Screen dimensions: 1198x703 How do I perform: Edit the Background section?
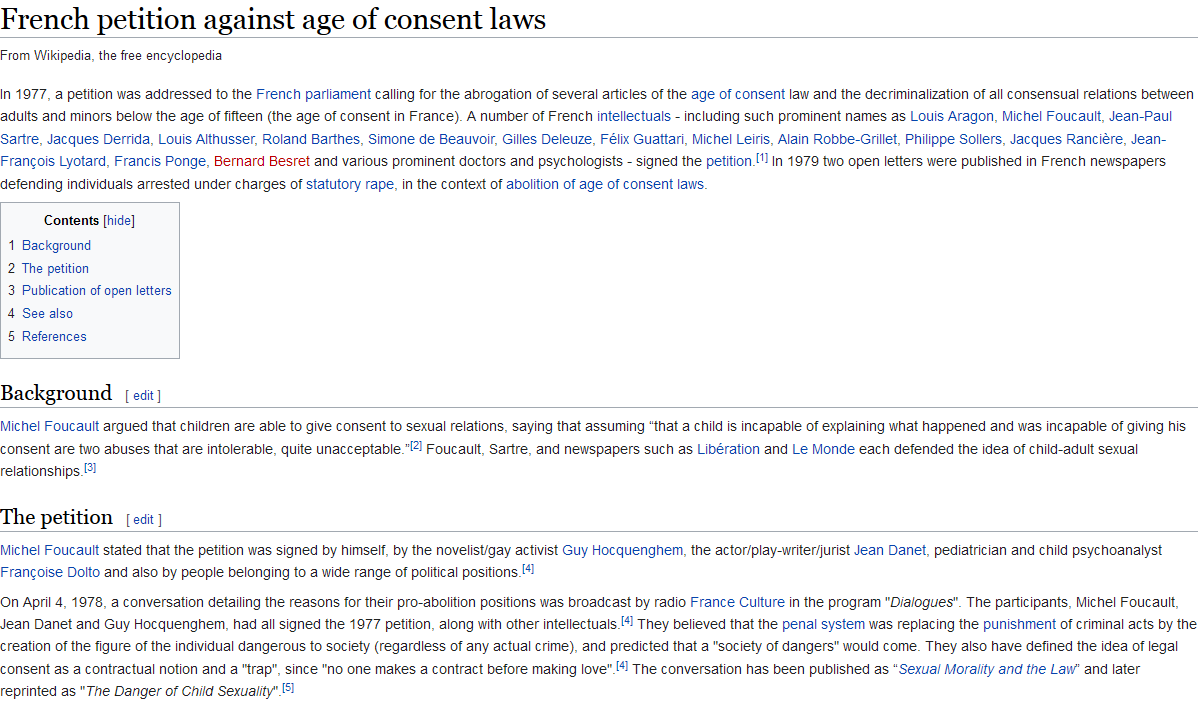[x=143, y=396]
